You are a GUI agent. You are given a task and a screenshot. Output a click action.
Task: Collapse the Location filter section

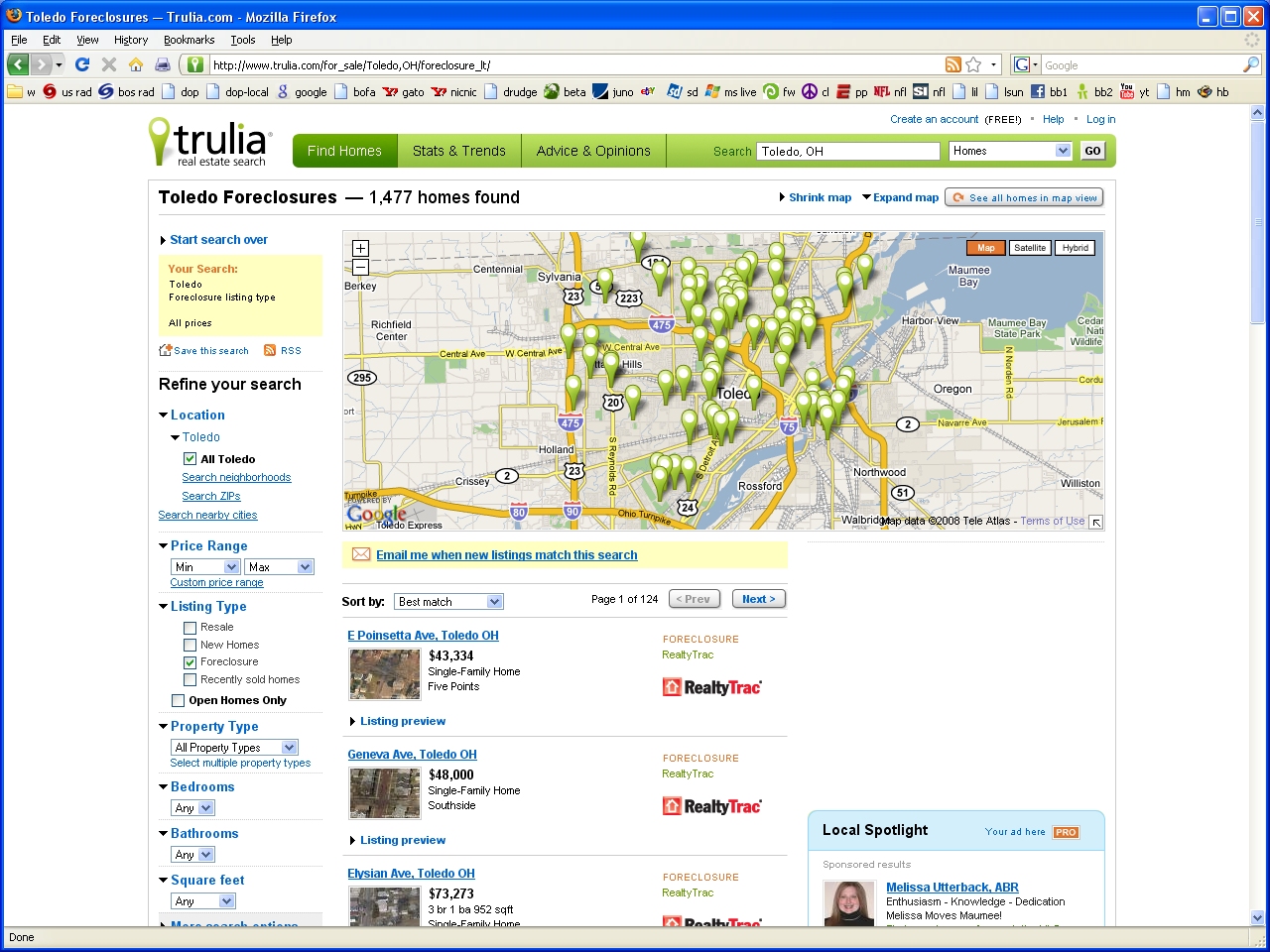pyautogui.click(x=191, y=415)
